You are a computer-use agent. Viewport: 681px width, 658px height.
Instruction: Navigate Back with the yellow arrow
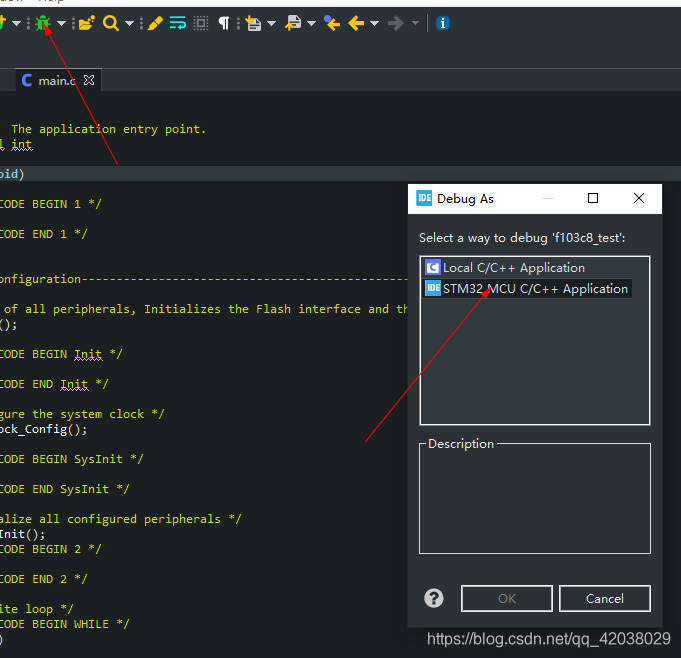pyautogui.click(x=356, y=23)
